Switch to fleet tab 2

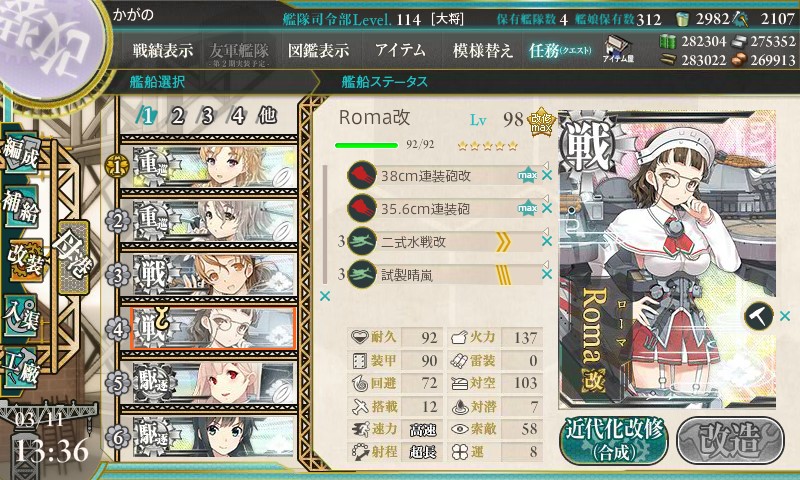[x=178, y=116]
